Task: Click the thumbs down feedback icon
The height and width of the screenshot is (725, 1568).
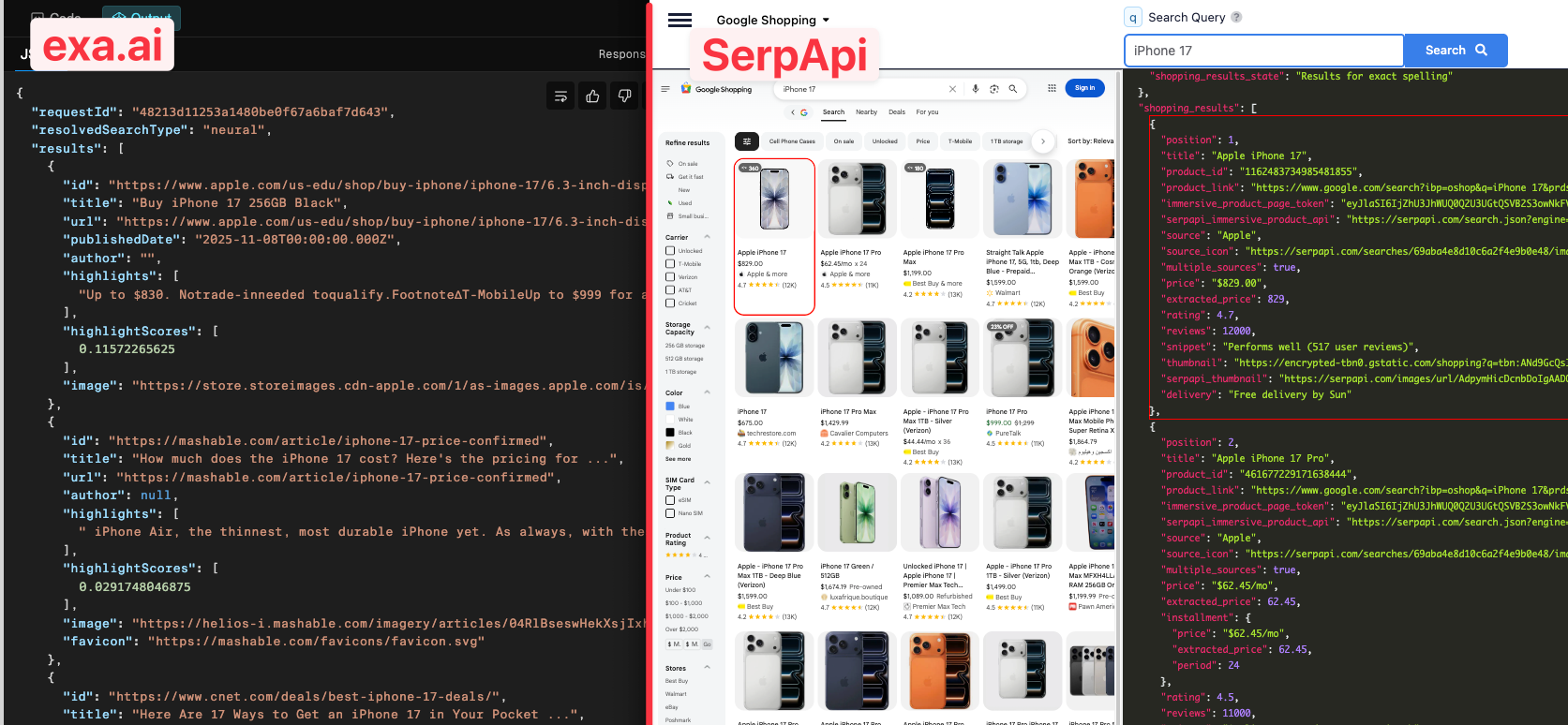Action: coord(624,96)
